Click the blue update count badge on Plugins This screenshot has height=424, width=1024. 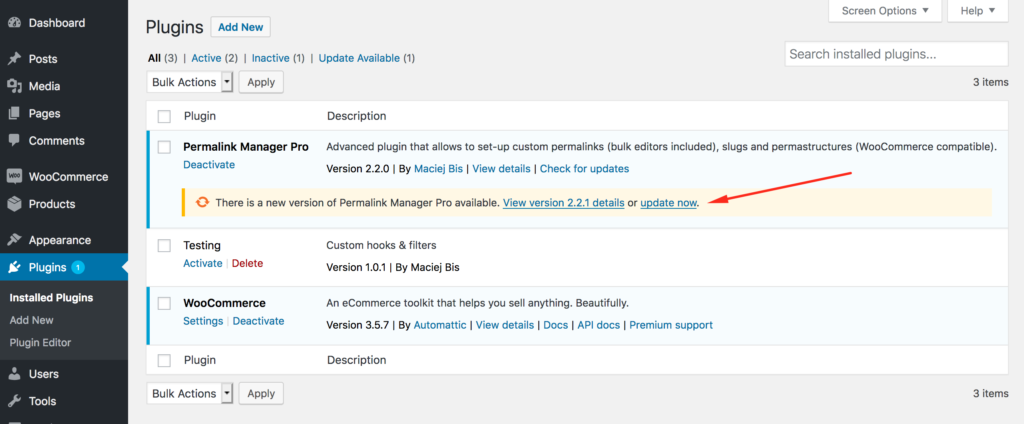[x=78, y=267]
